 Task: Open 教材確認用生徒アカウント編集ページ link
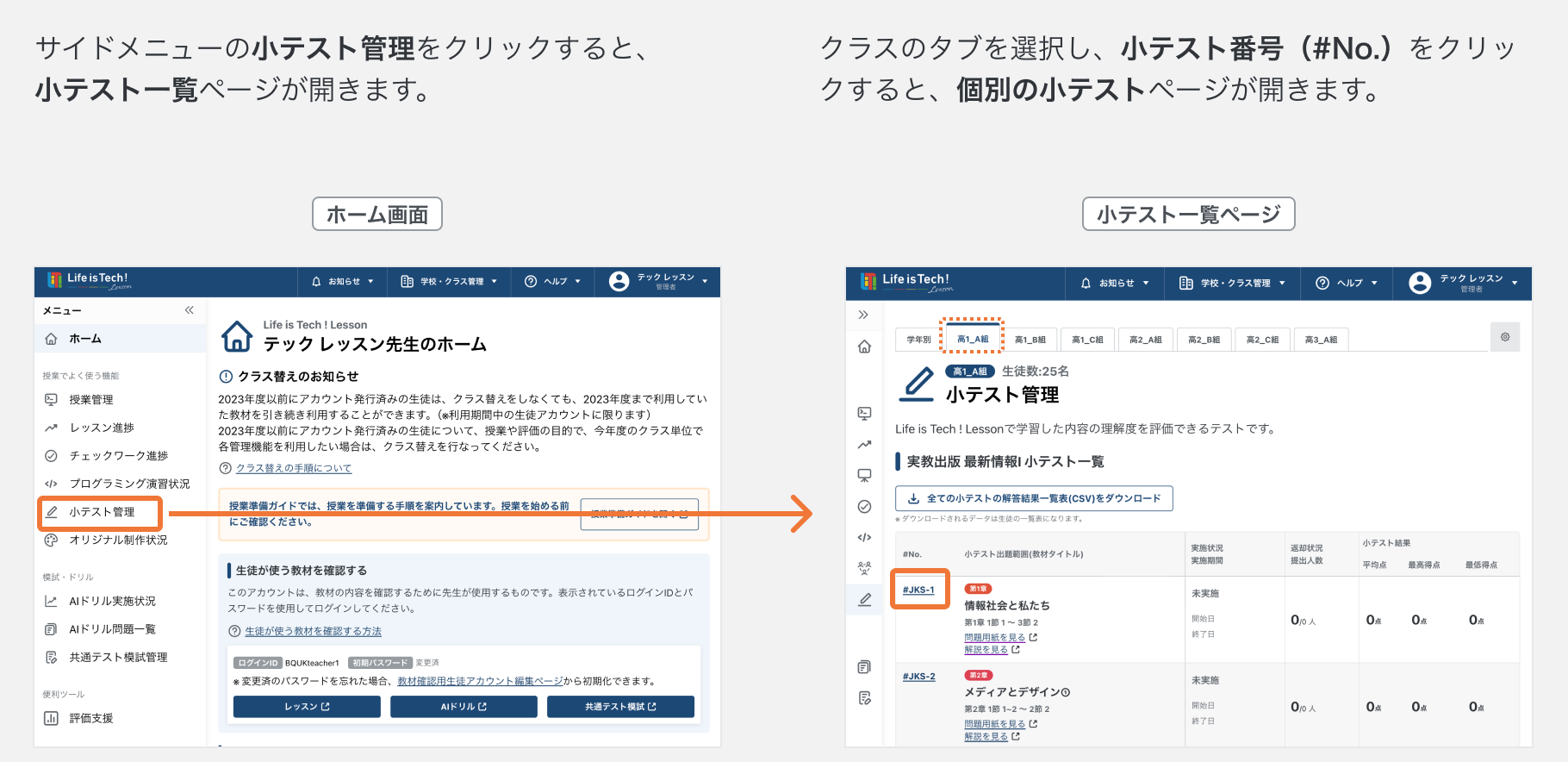coord(480,681)
